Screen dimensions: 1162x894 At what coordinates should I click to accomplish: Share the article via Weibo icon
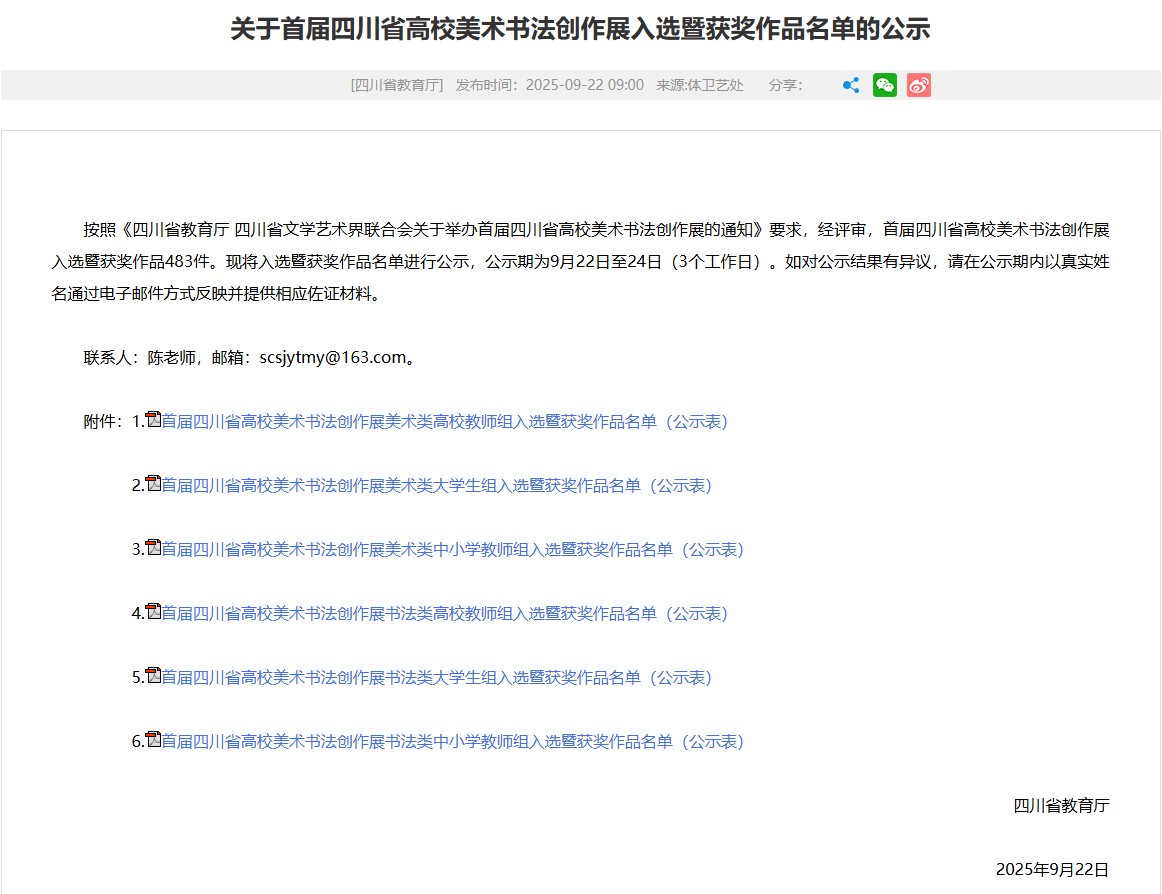coord(919,85)
